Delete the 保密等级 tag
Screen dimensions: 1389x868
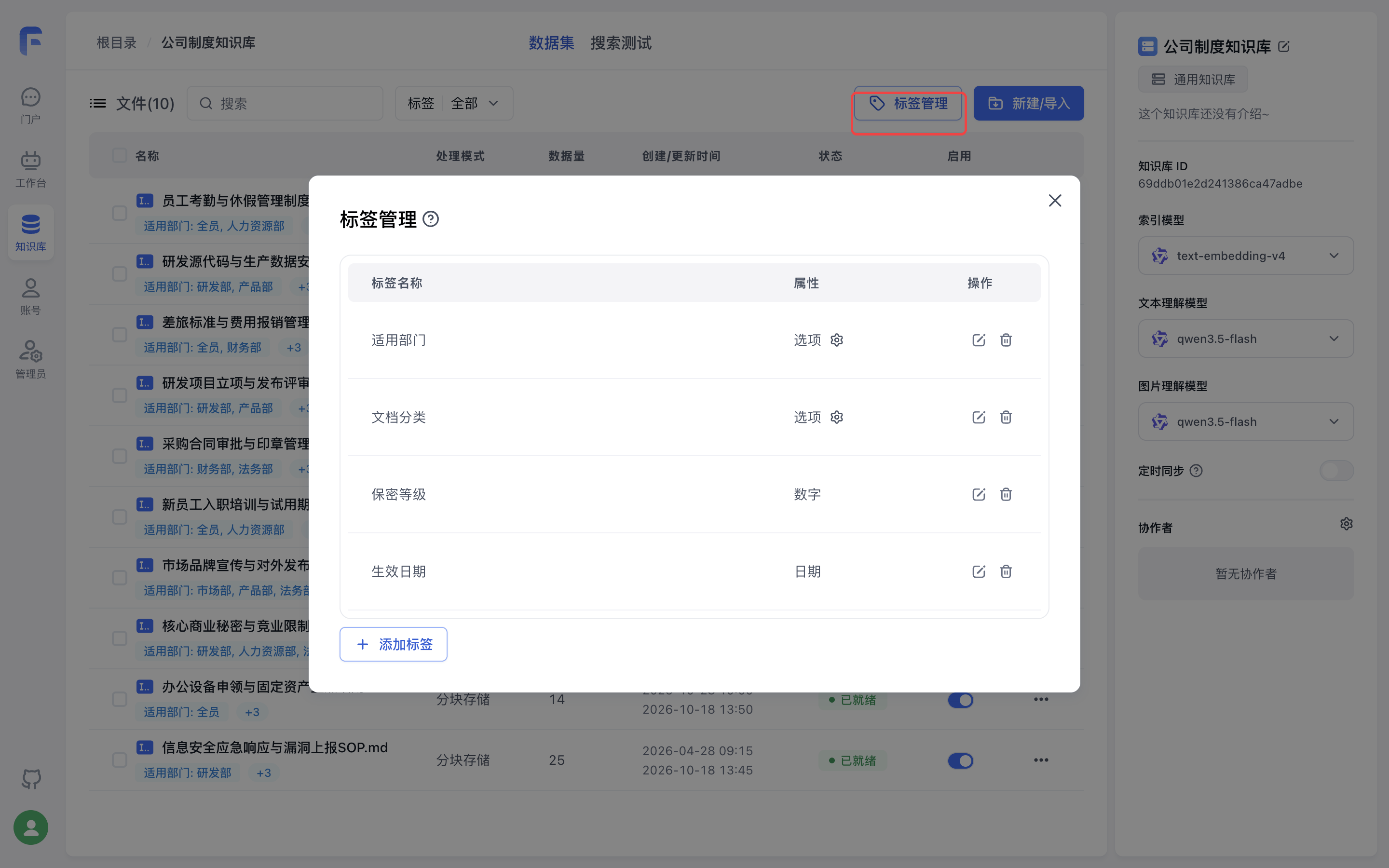pyautogui.click(x=1006, y=494)
